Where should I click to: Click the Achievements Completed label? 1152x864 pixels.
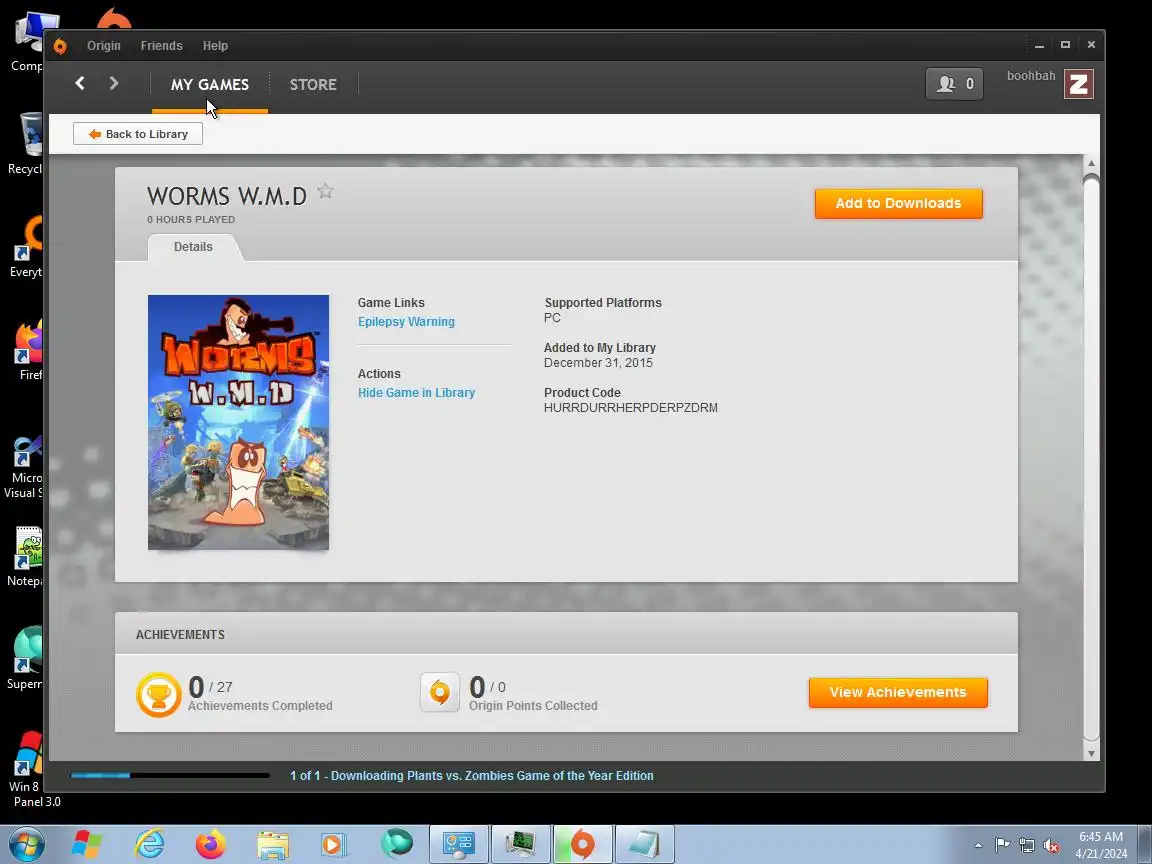(x=260, y=706)
